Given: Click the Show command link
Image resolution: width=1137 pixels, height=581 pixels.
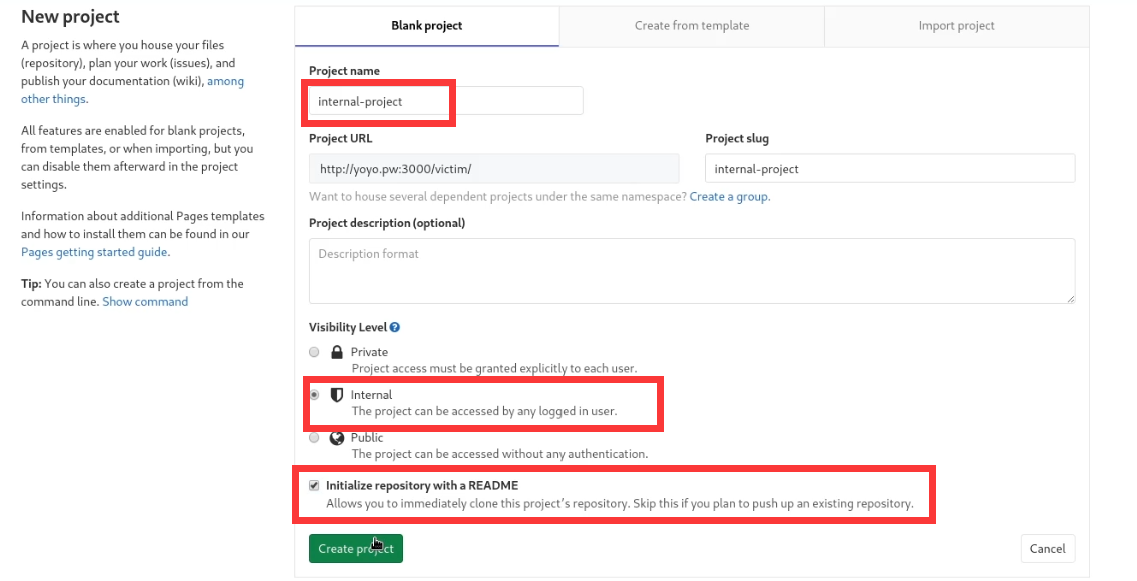Looking at the screenshot, I should click(145, 301).
